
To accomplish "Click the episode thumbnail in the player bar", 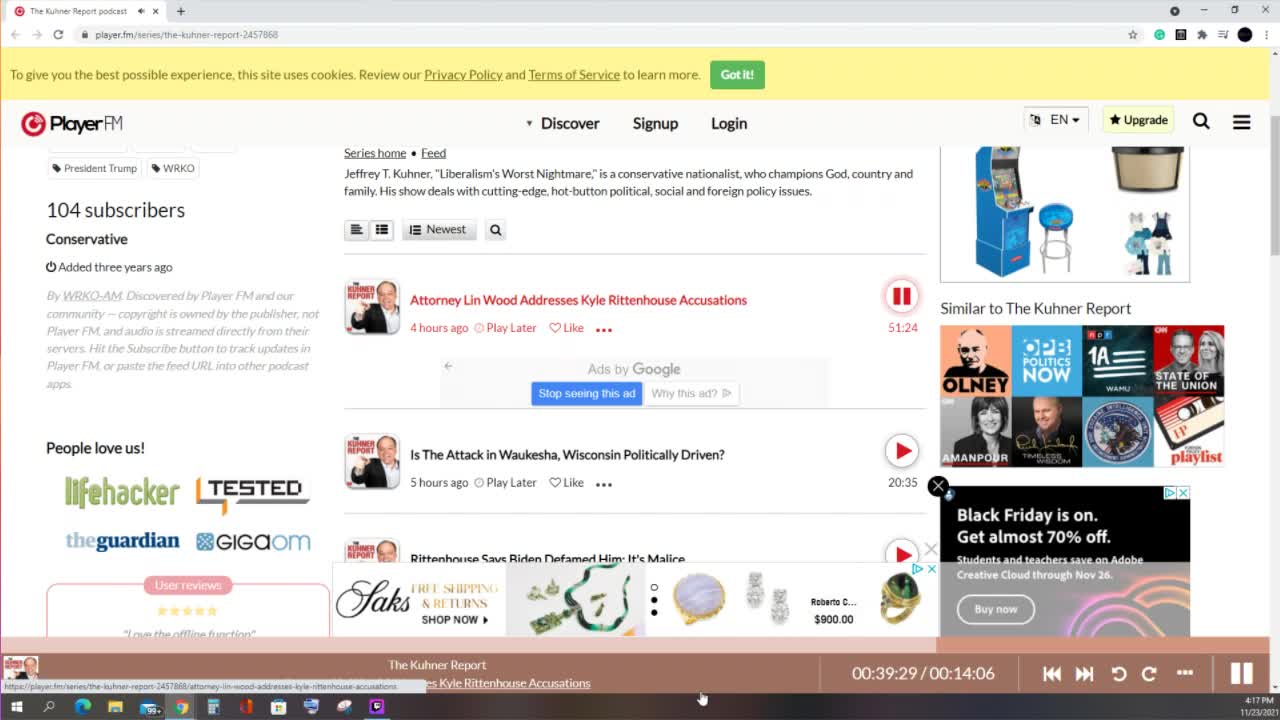I will tap(21, 667).
